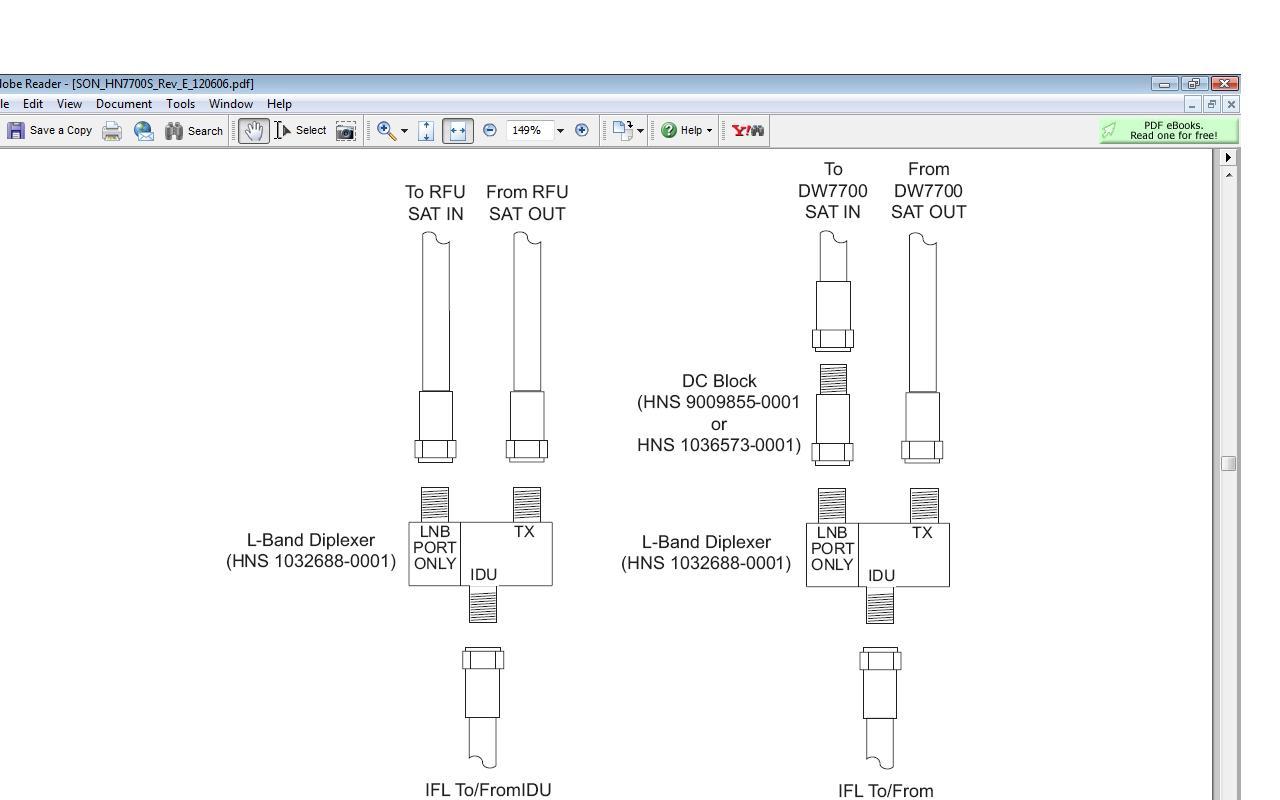
Task: Select the Zoom In magnifier tool
Action: (x=385, y=130)
